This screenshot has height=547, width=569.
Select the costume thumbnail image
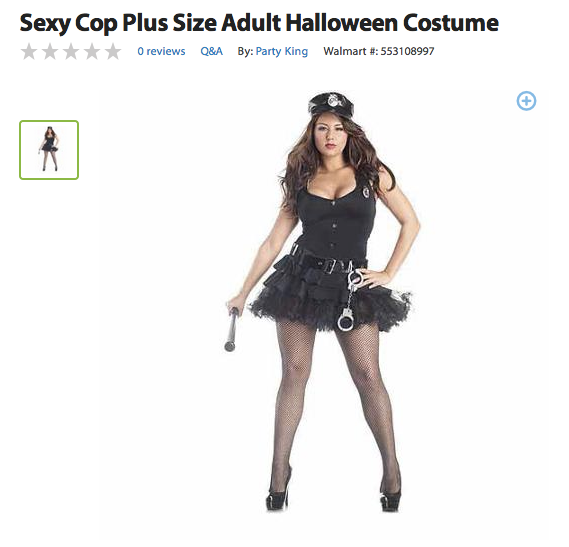(49, 150)
